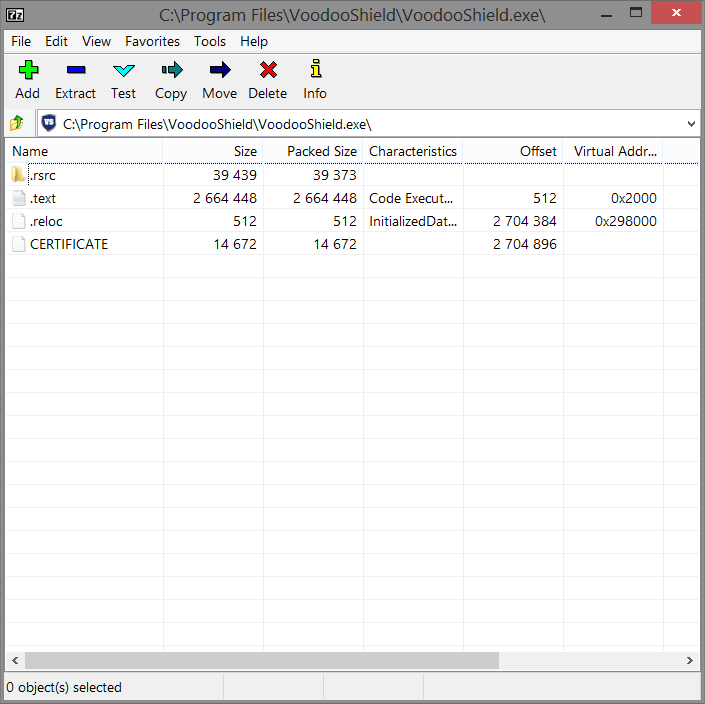This screenshot has width=705, height=704.
Task: Click CERTIFICATE packed size 14 672
Action: click(x=335, y=244)
